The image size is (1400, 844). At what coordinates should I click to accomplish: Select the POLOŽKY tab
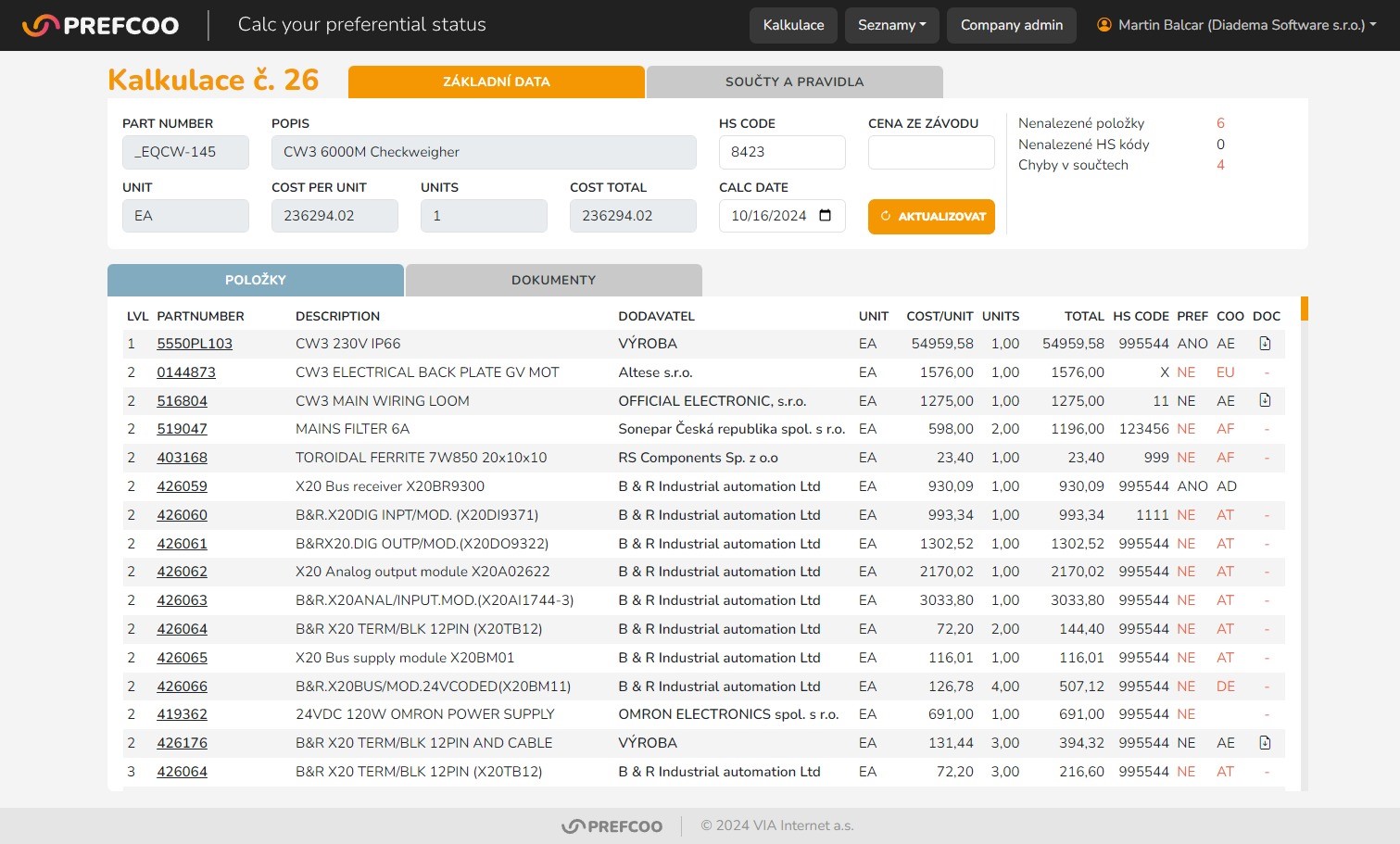click(256, 280)
